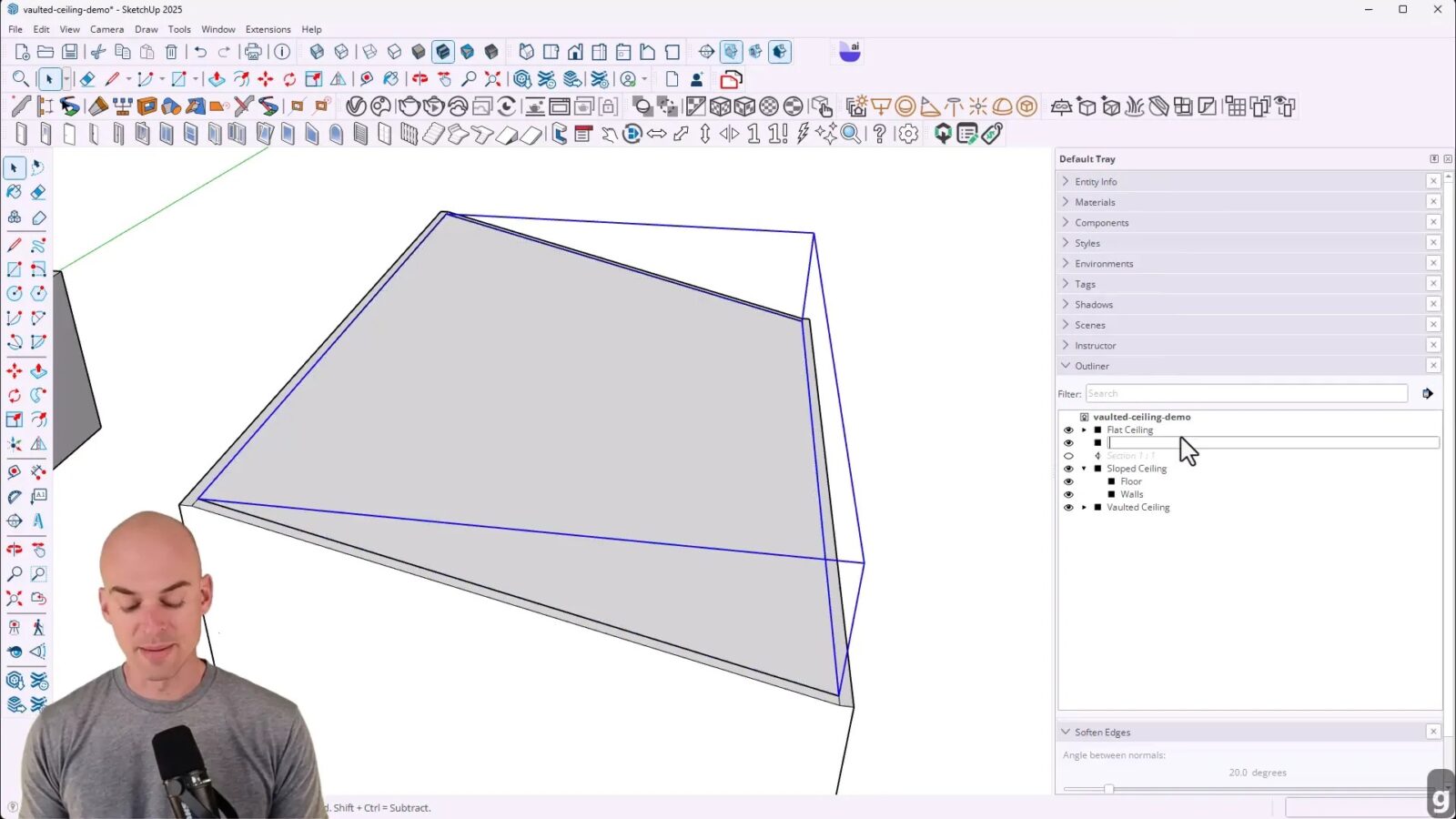Collapse the Sloped Ceiling group
Viewport: 1456px width, 819px height.
pyautogui.click(x=1084, y=468)
